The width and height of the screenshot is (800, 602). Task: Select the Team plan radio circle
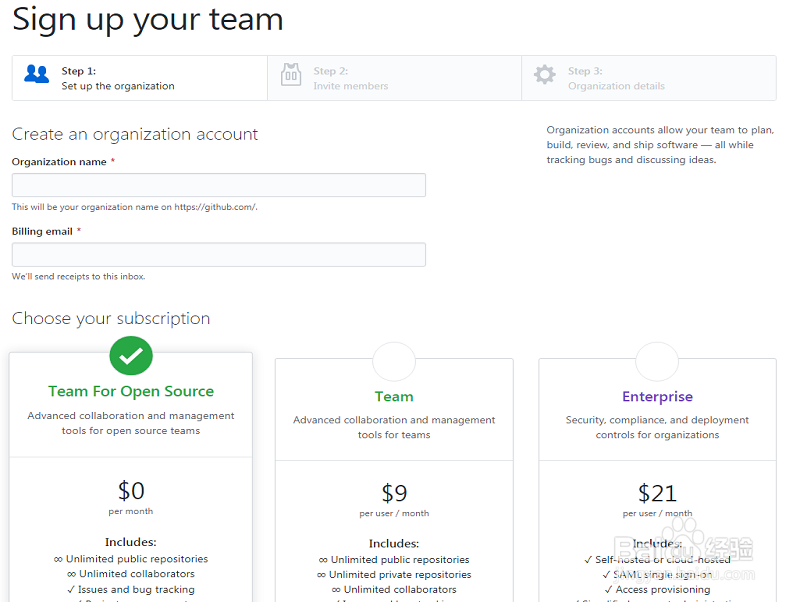click(394, 361)
